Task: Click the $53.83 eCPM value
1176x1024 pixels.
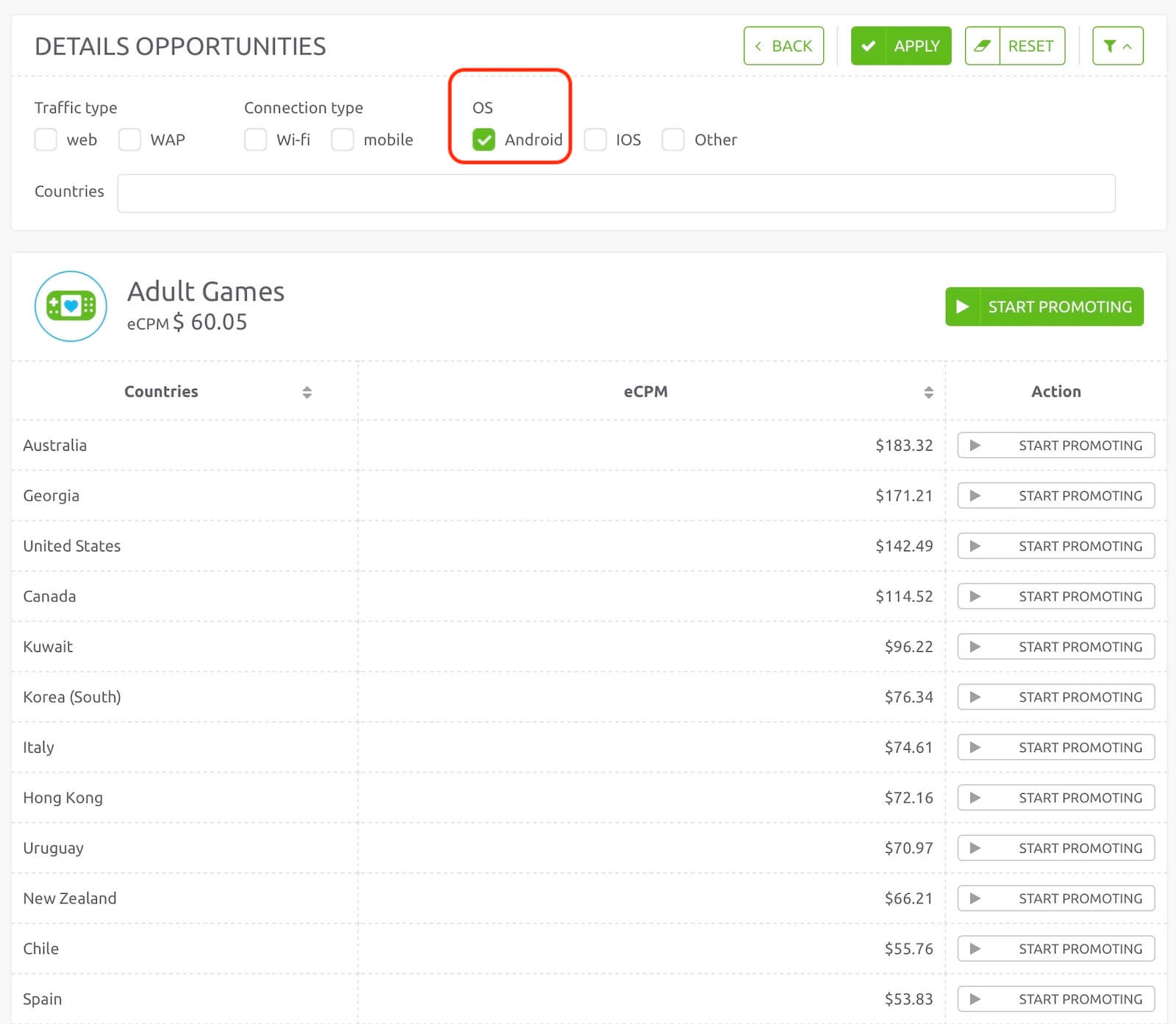Action: (x=908, y=999)
